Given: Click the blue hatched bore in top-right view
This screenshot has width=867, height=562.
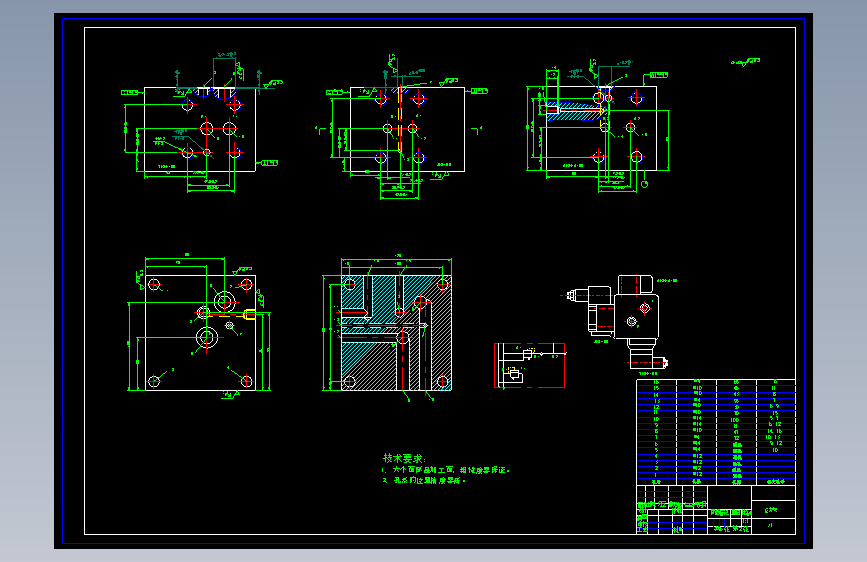Looking at the screenshot, I should tap(577, 111).
